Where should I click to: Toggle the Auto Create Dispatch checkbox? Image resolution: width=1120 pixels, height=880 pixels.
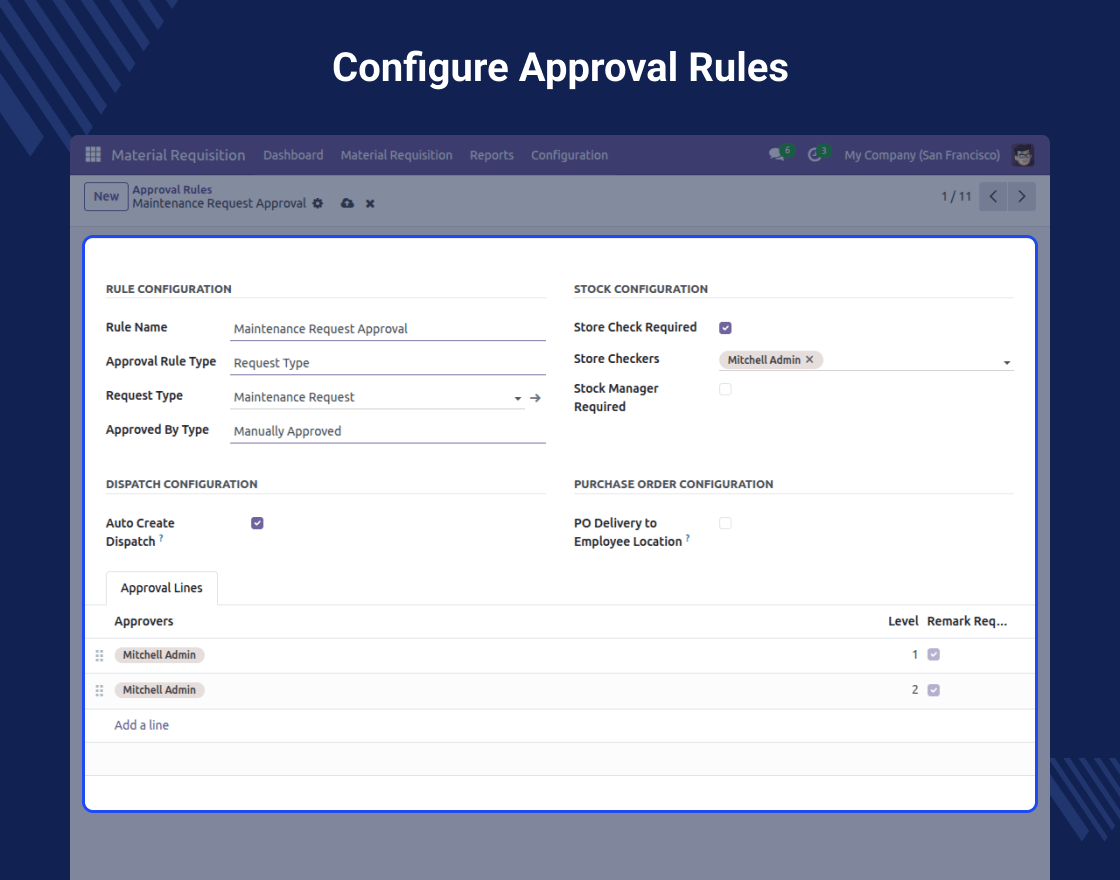click(x=257, y=523)
